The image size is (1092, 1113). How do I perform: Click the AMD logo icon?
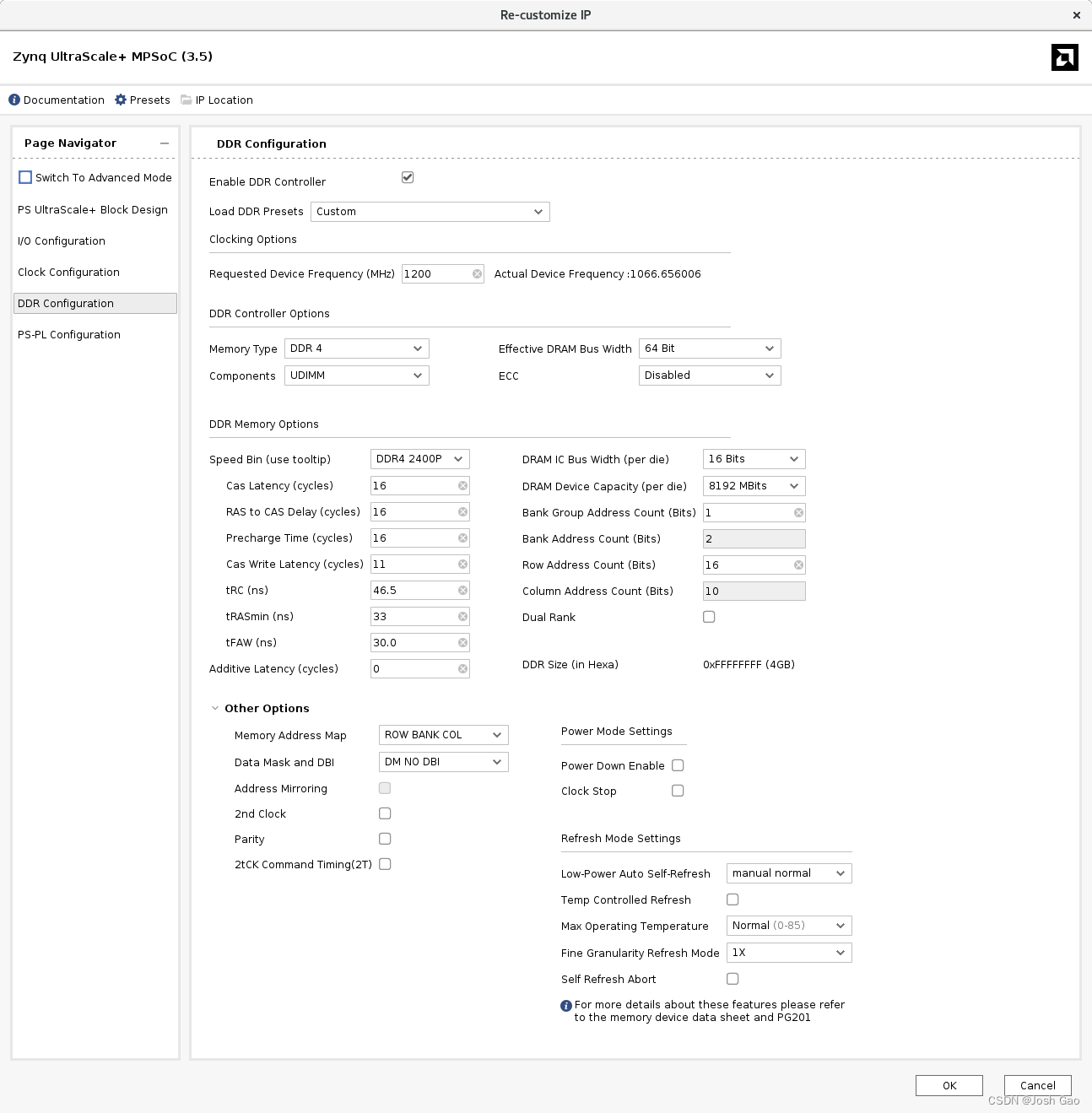coord(1065,57)
